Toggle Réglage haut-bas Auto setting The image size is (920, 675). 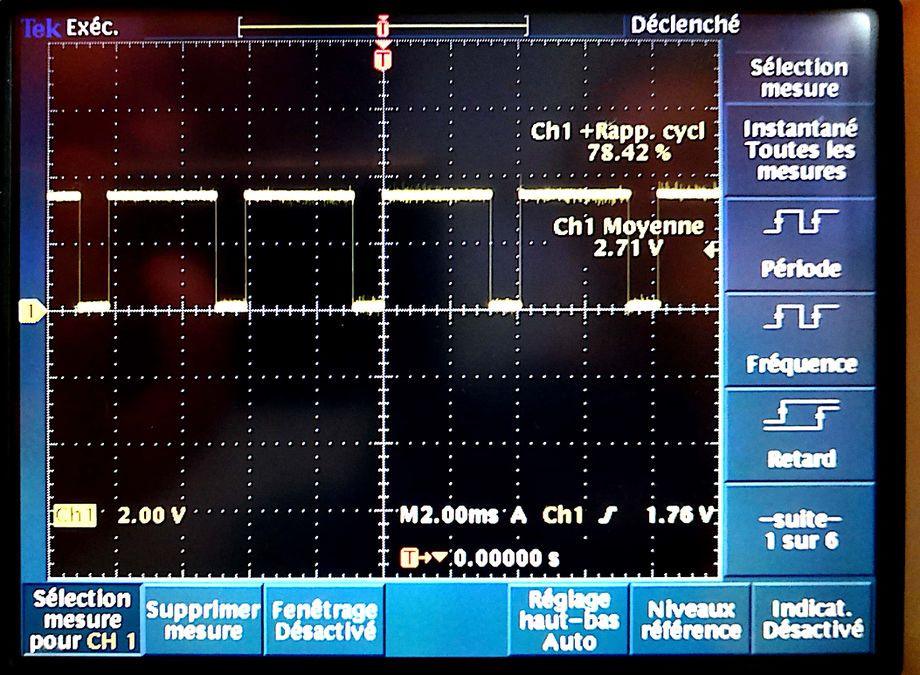(570, 619)
